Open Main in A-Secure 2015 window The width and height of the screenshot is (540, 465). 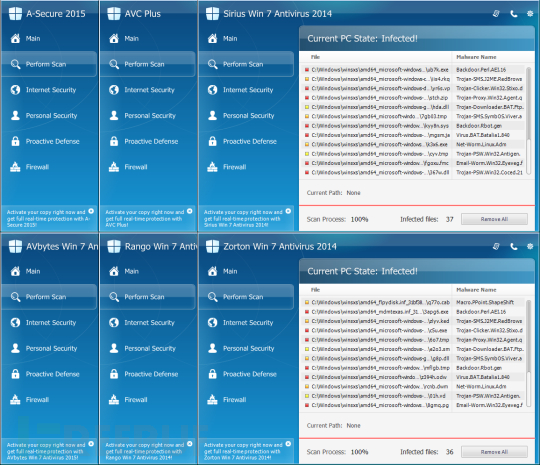click(33, 39)
